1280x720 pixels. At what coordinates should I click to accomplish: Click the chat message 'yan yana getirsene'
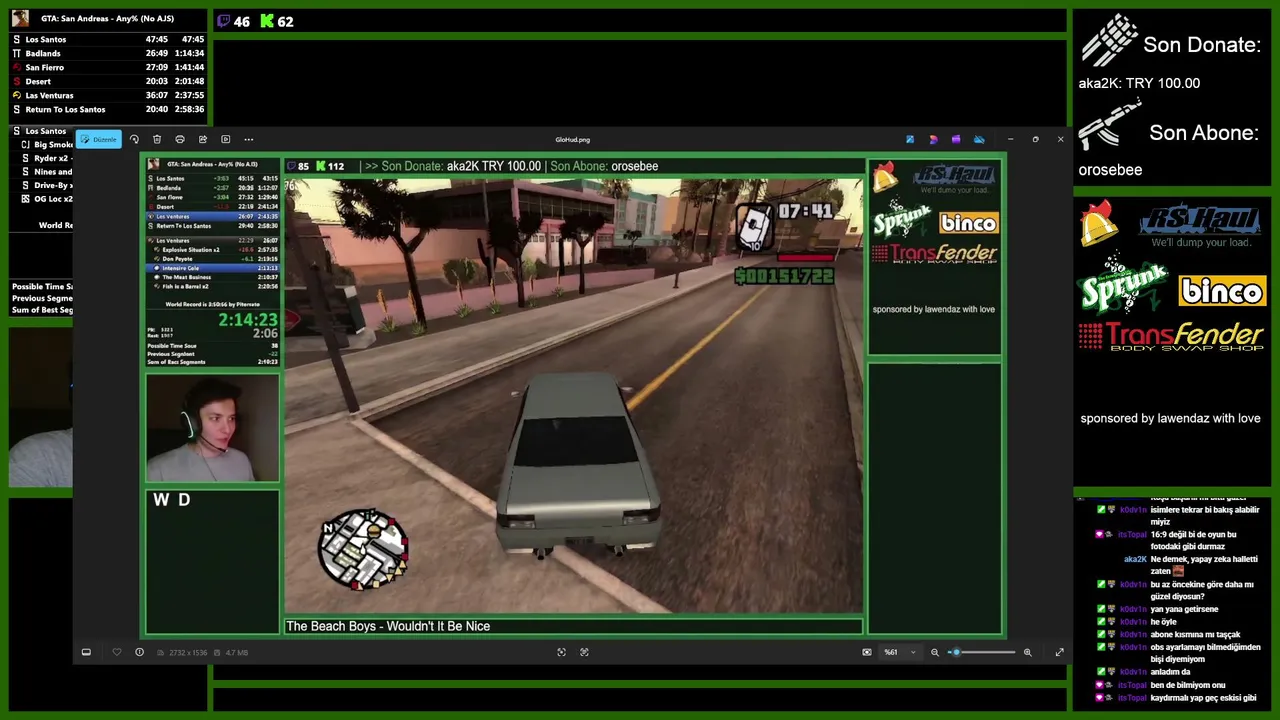click(x=1184, y=609)
